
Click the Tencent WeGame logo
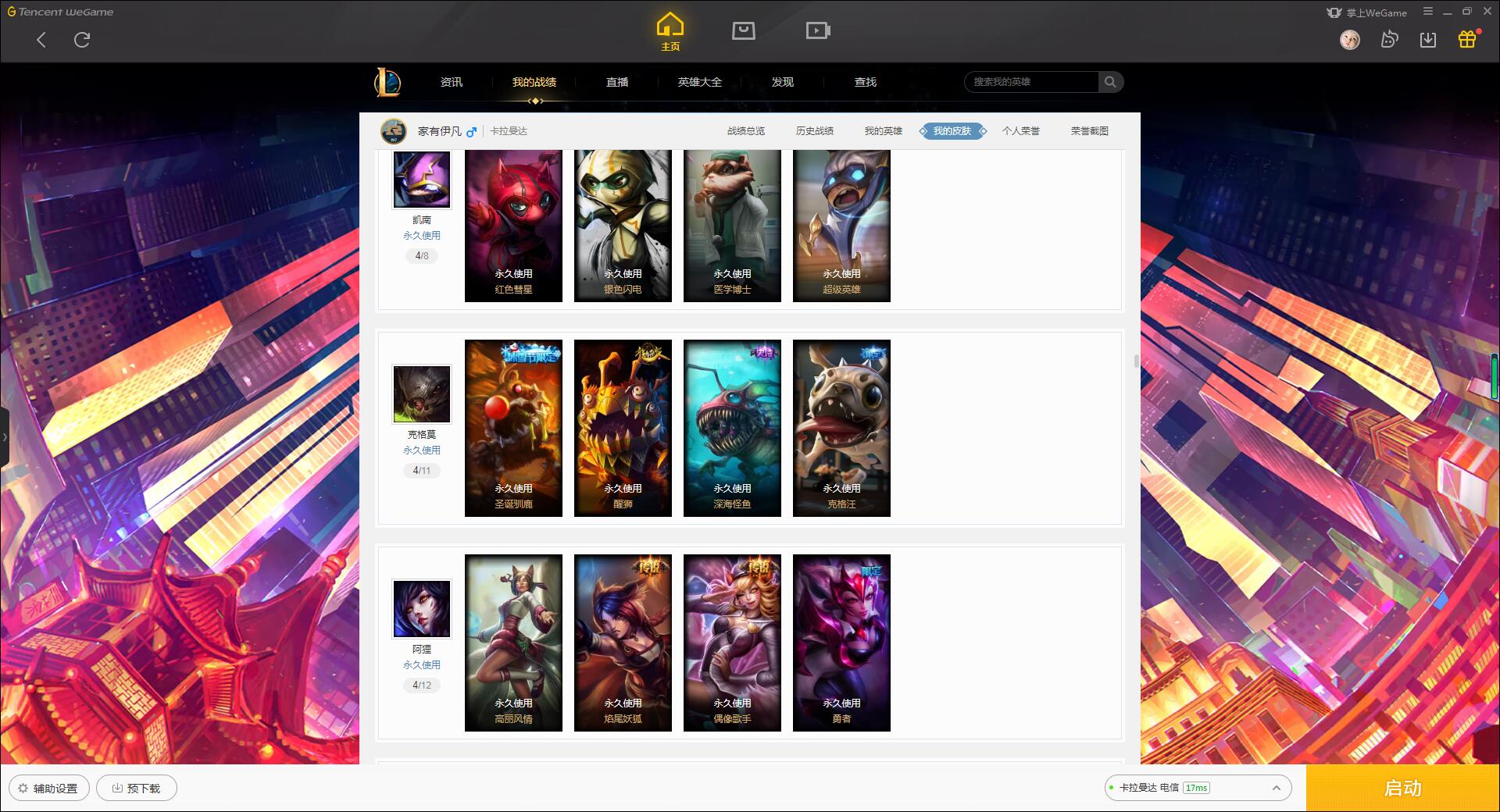click(x=61, y=12)
